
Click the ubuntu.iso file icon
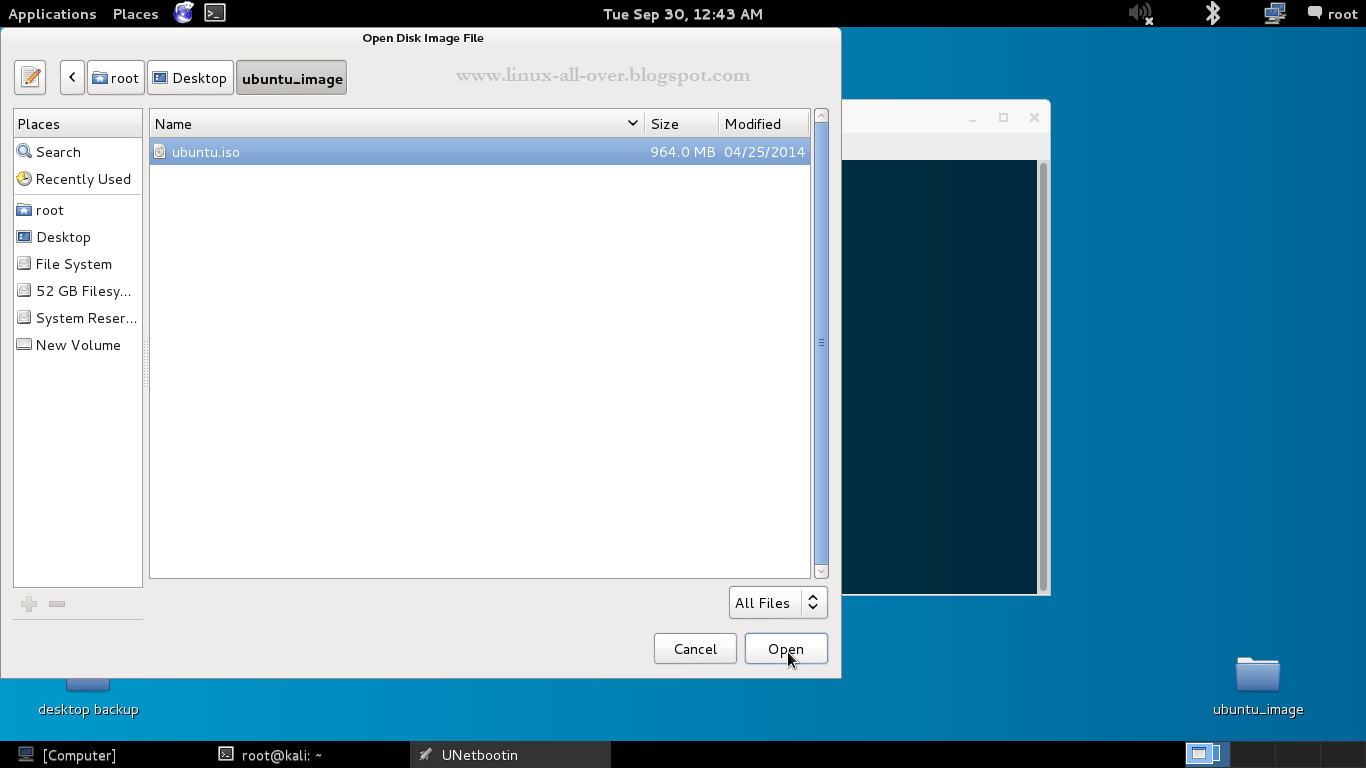point(160,152)
